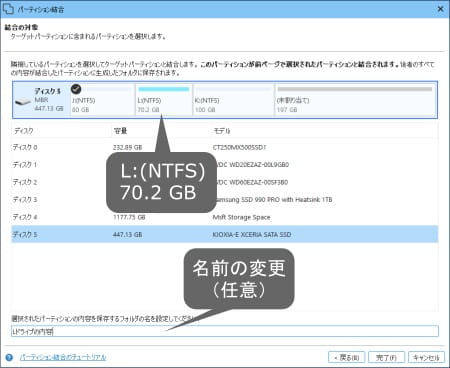Select the ディスク 2 row

click(x=225, y=182)
